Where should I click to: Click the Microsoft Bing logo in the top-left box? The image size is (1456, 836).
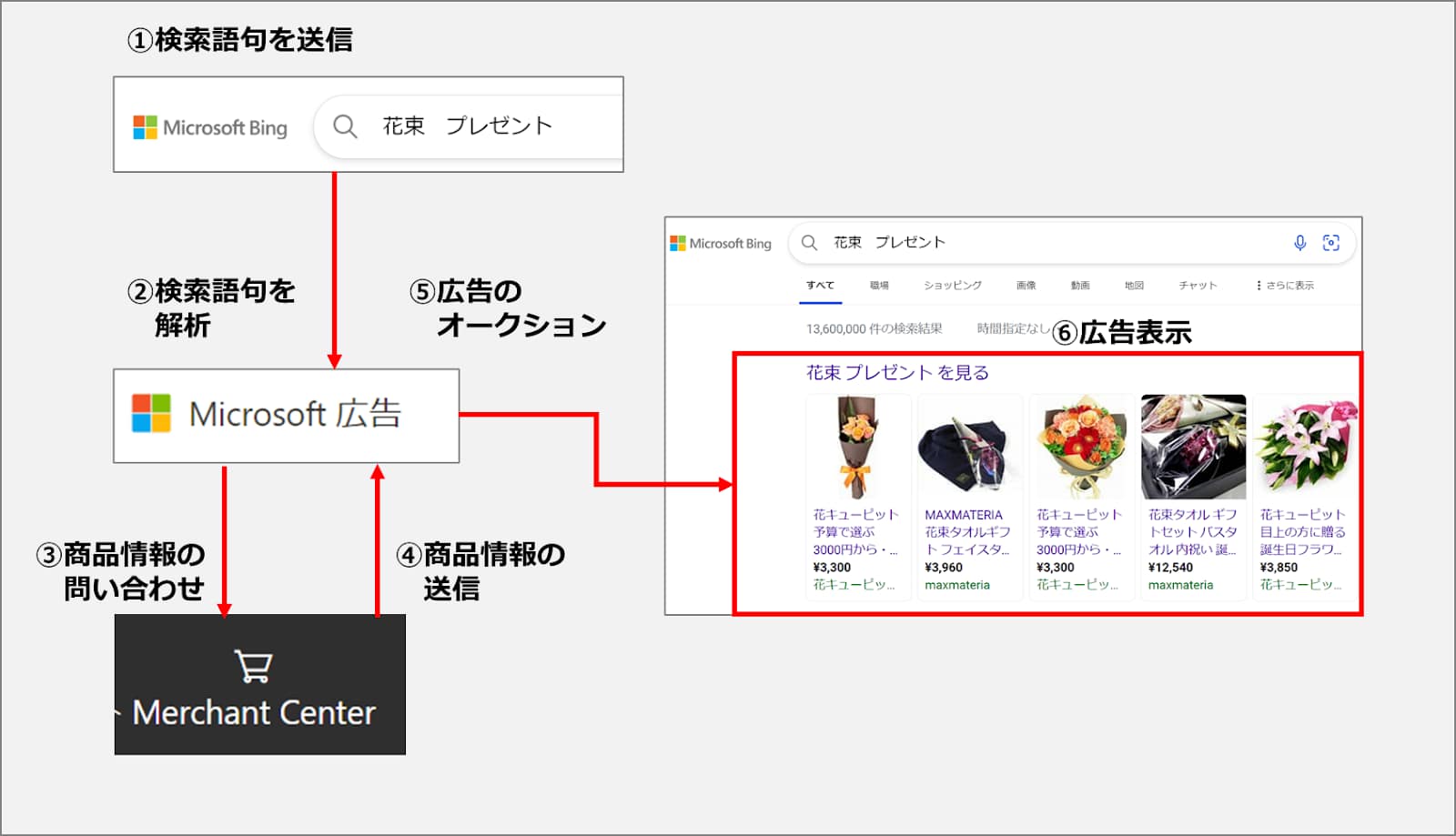coord(210,127)
